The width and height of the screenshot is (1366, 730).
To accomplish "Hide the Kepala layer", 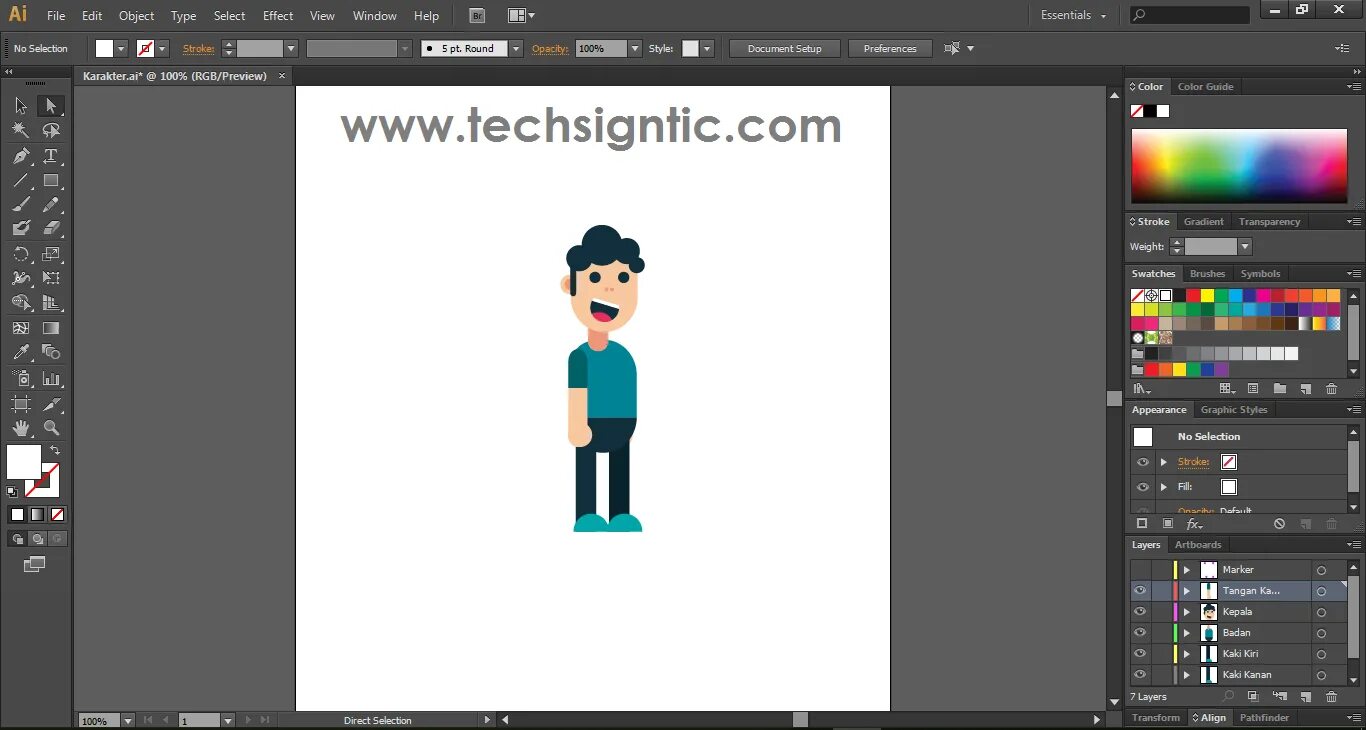I will click(x=1140, y=611).
